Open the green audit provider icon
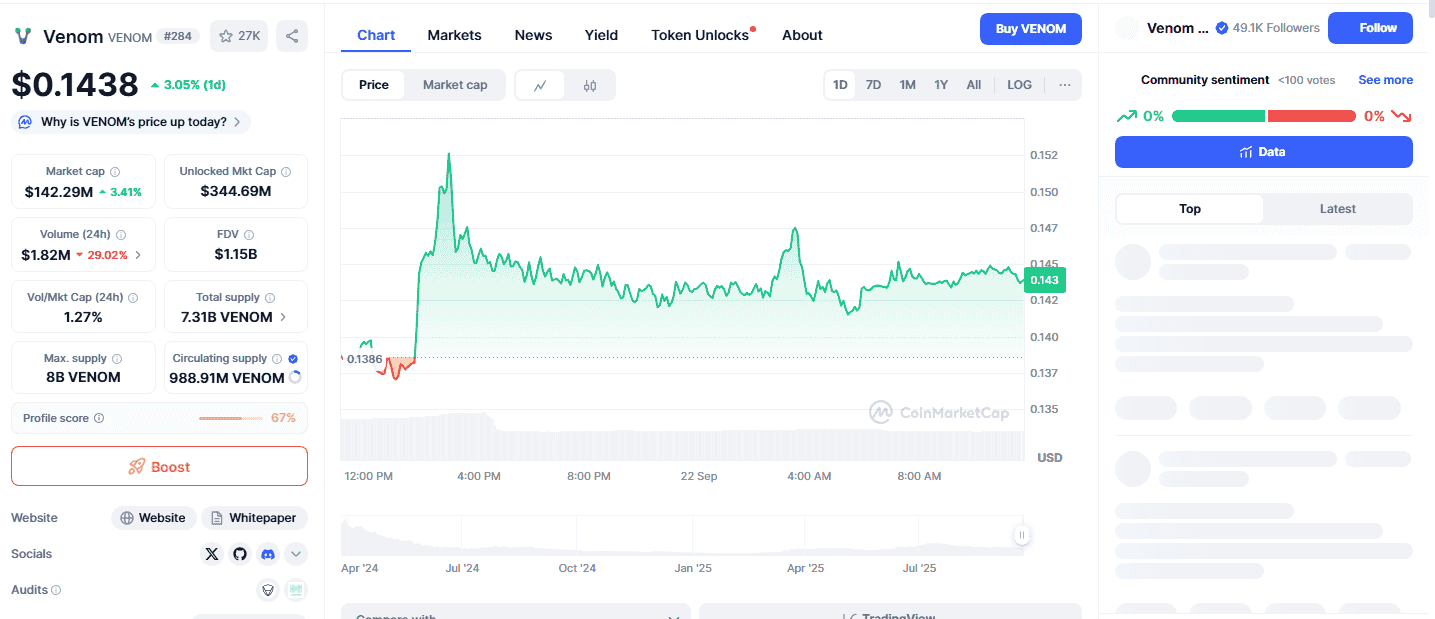Image resolution: width=1435 pixels, height=619 pixels. click(296, 590)
